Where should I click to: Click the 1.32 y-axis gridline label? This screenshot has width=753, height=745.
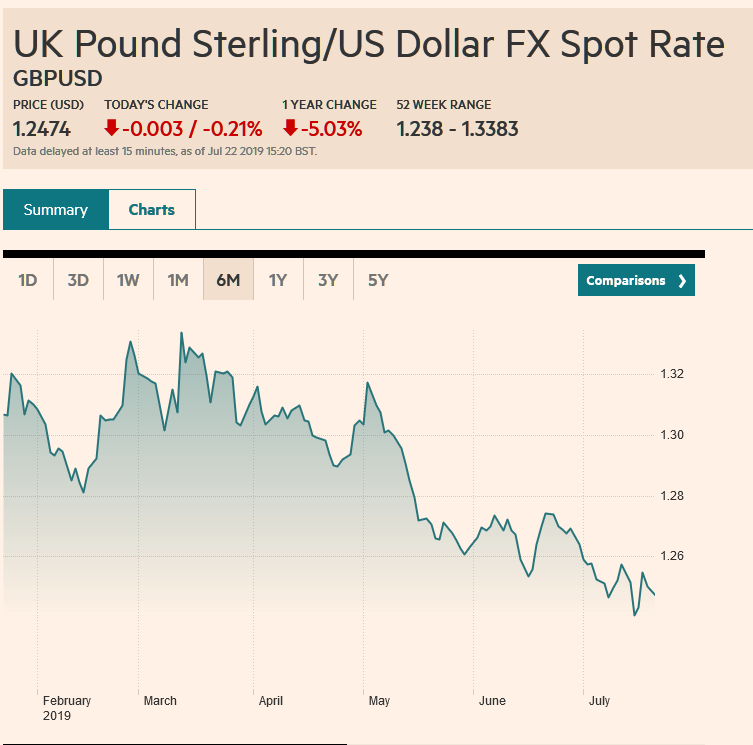(671, 374)
